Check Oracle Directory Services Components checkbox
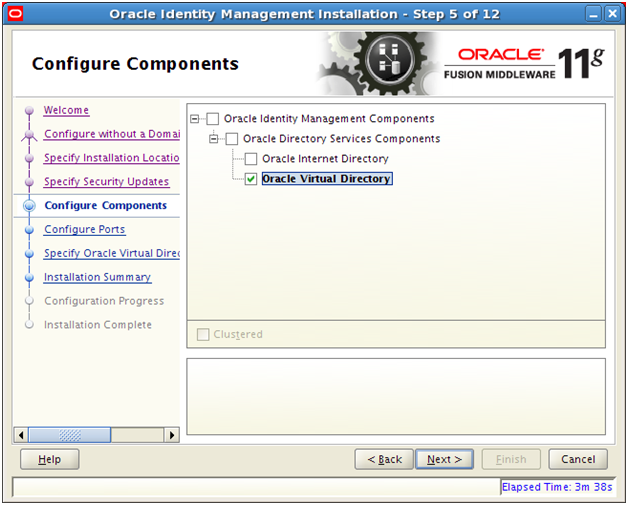This screenshot has height=505, width=628. pos(231,139)
